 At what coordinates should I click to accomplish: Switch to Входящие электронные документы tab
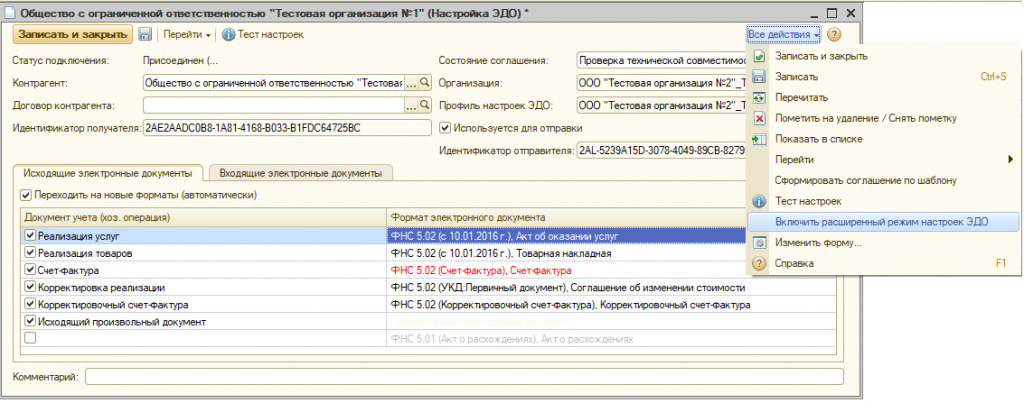[300, 173]
